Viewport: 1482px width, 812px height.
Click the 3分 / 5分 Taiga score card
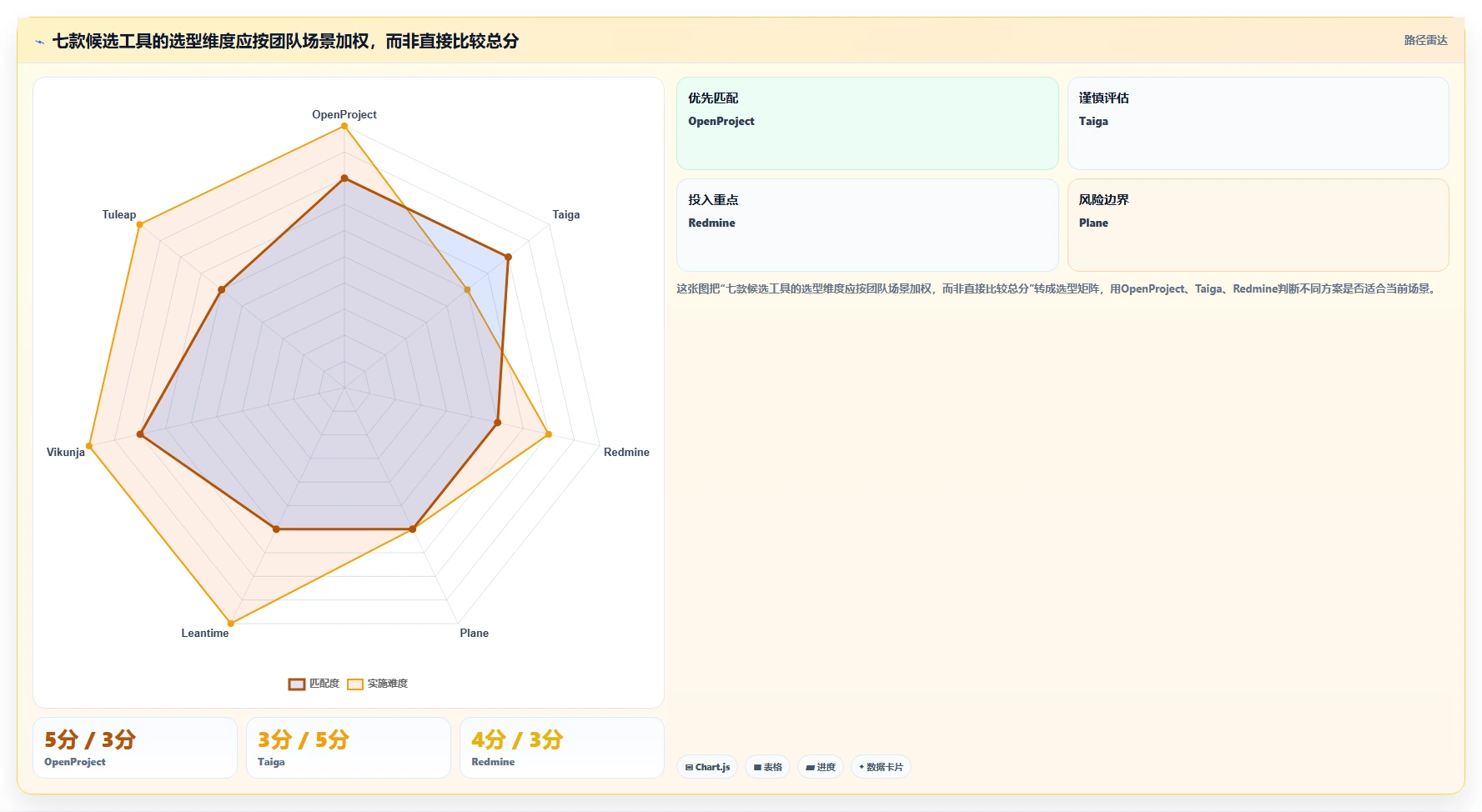tap(349, 748)
